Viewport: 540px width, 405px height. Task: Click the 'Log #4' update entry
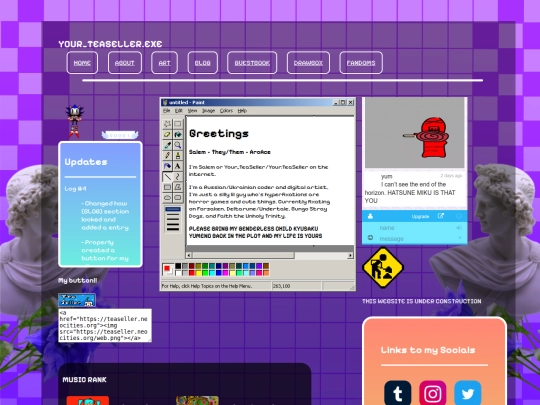[75, 189]
